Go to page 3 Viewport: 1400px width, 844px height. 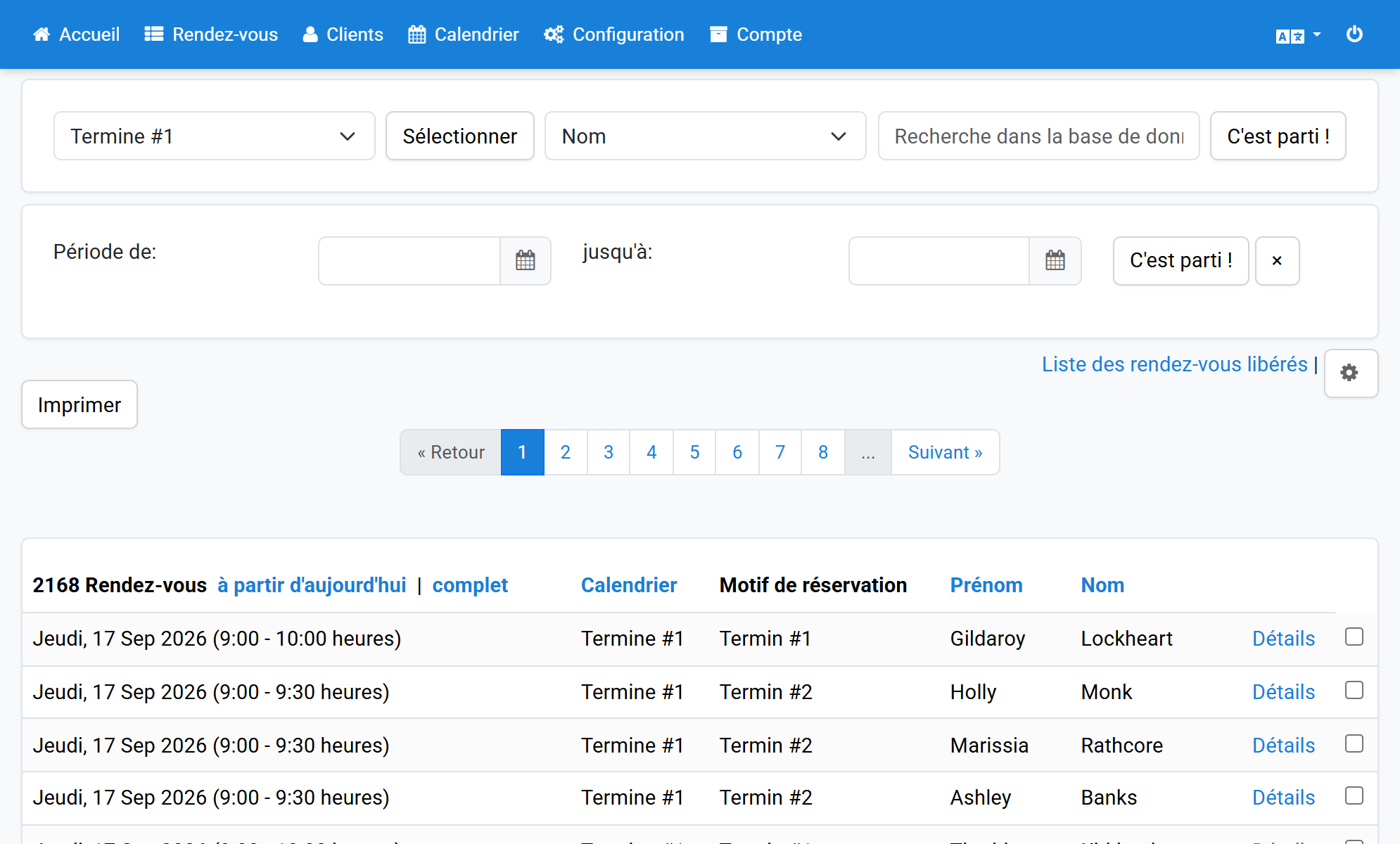click(x=609, y=452)
